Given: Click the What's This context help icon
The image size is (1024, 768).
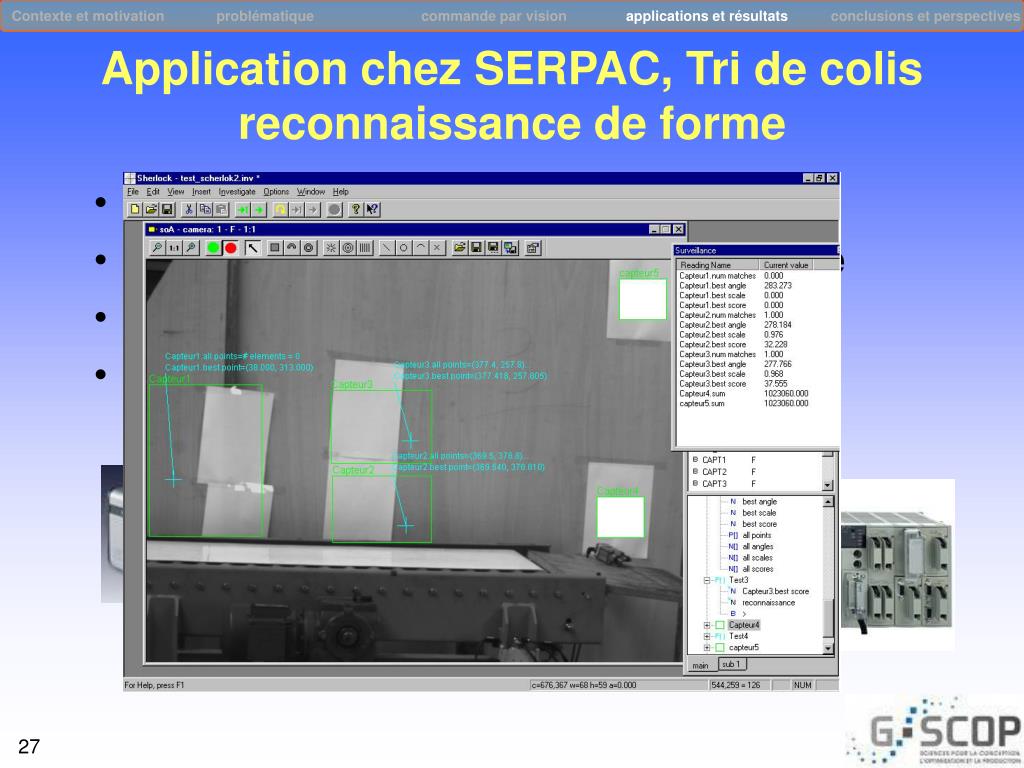Looking at the screenshot, I should click(372, 210).
